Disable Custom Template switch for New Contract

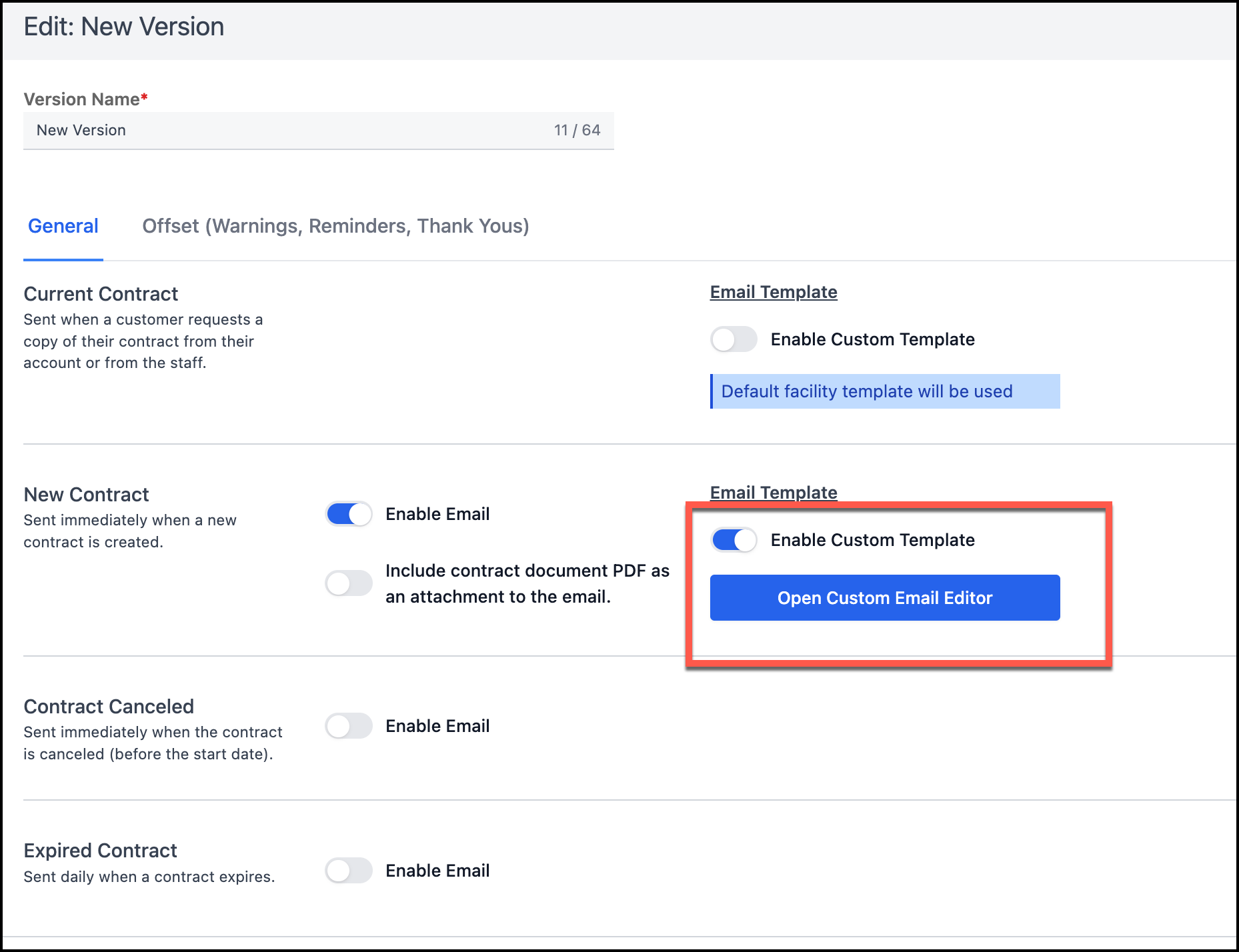click(x=734, y=540)
